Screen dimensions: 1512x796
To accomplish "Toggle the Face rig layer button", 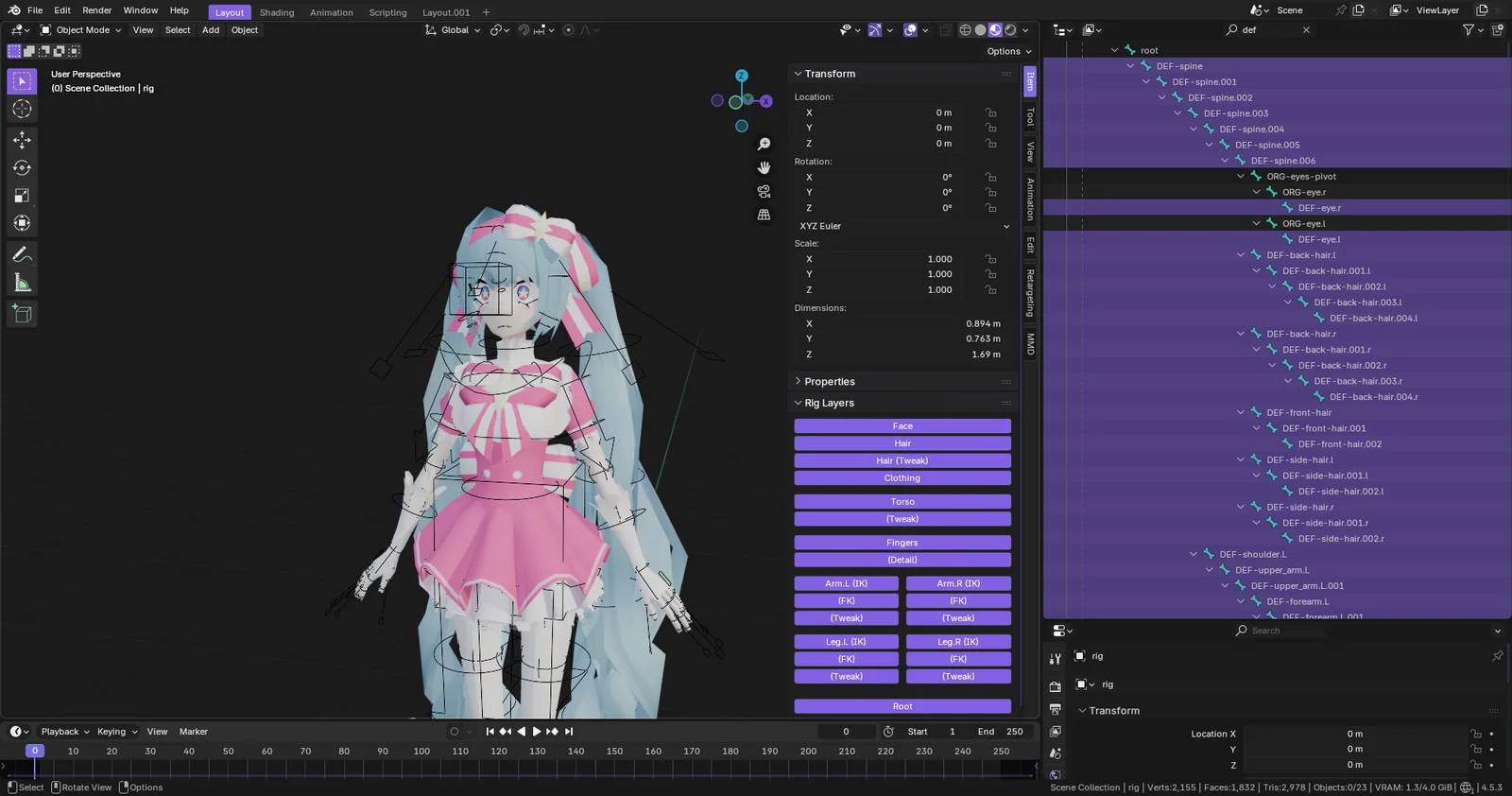I will pyautogui.click(x=902, y=426).
